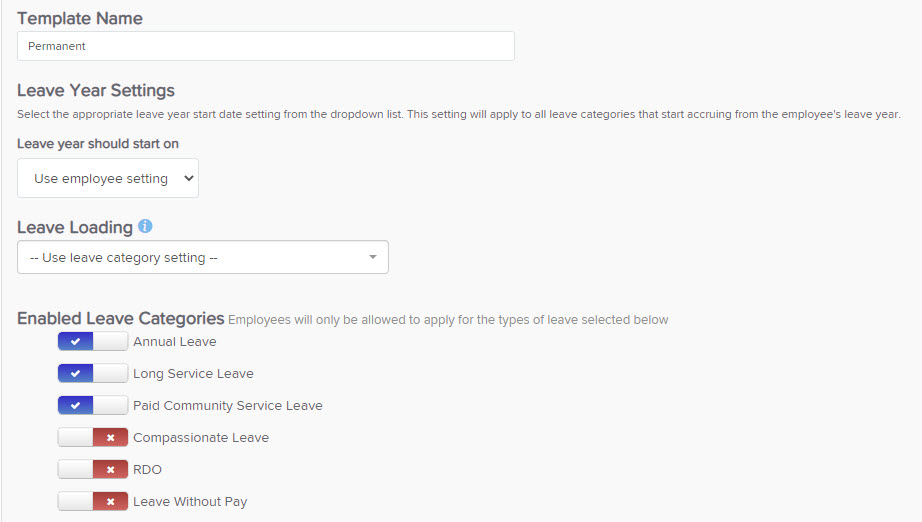922x522 pixels.
Task: Click the blue checkmark beside Long Service Leave
Action: (75, 373)
